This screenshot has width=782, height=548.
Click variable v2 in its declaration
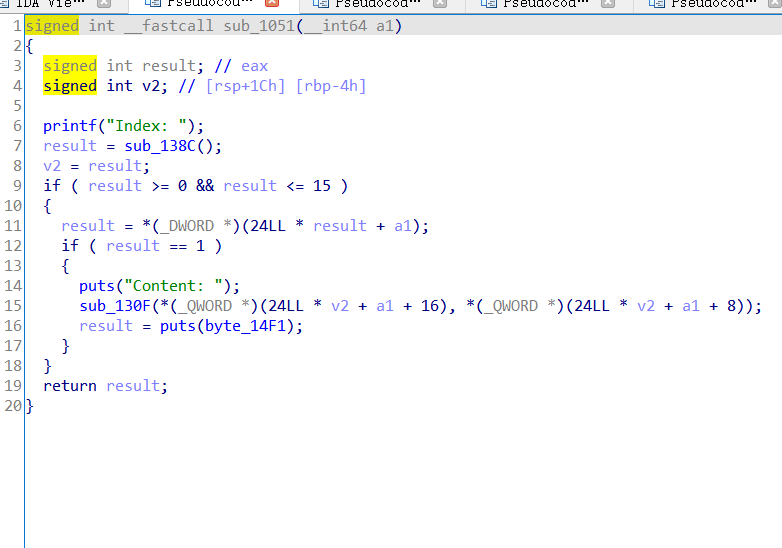[x=151, y=86]
